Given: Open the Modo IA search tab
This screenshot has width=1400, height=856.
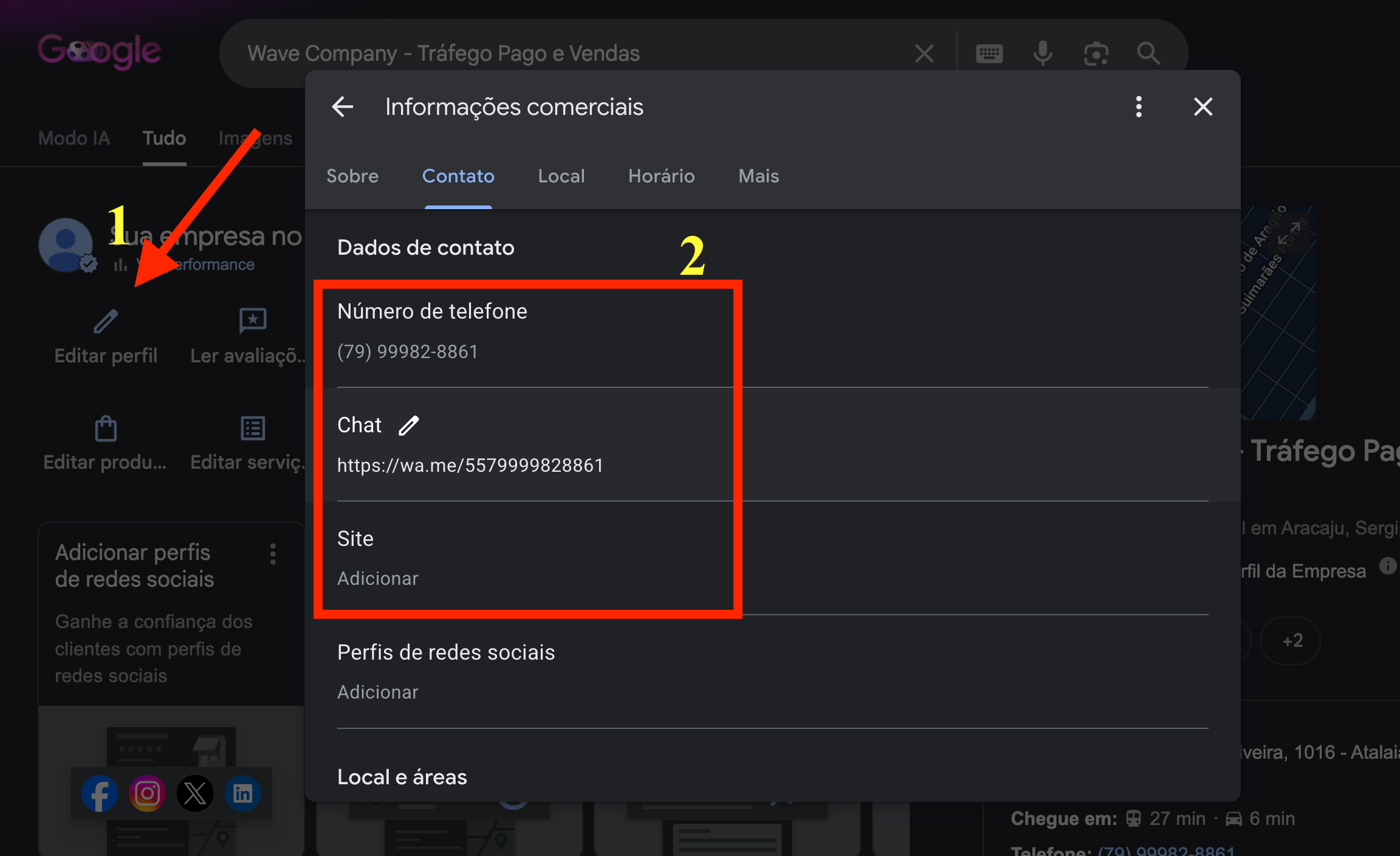Looking at the screenshot, I should 74,138.
